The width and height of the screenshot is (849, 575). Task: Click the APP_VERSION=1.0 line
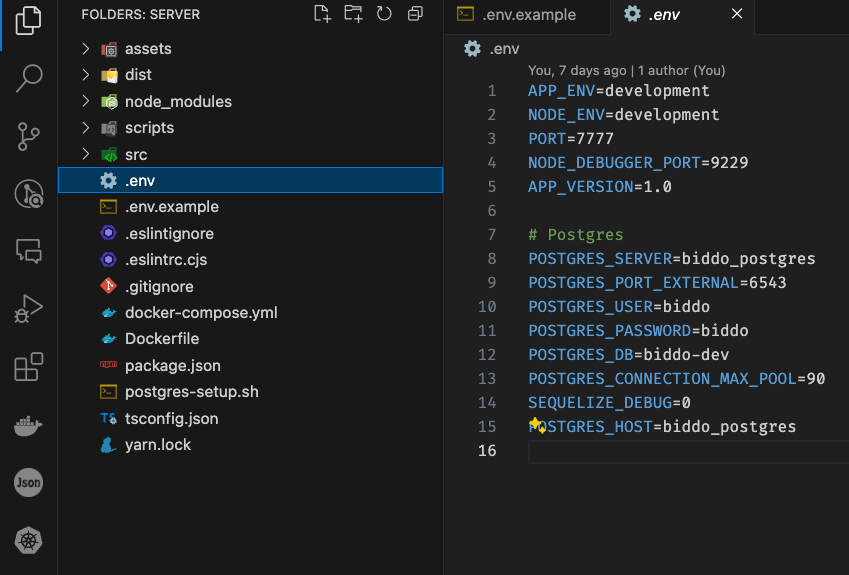(599, 187)
